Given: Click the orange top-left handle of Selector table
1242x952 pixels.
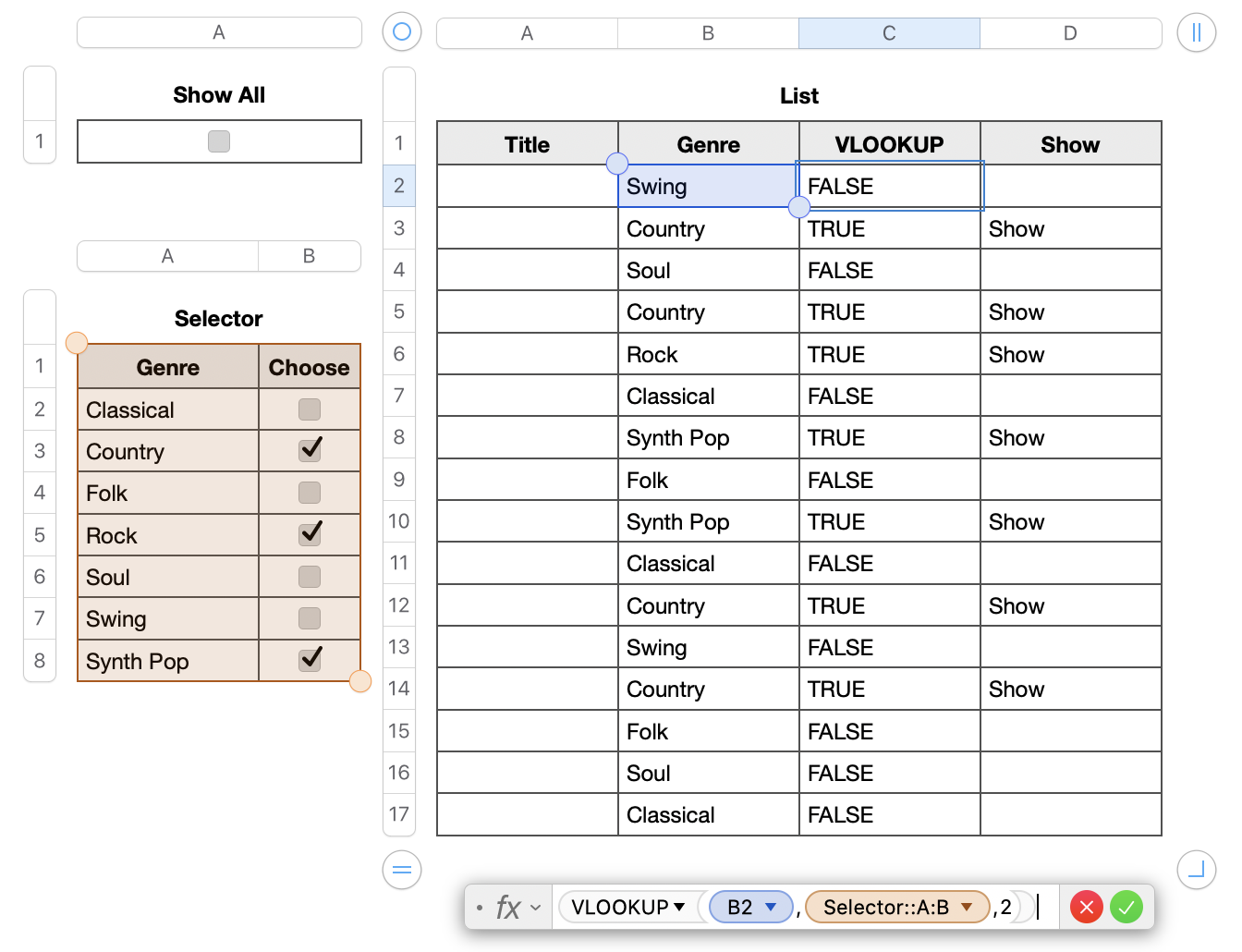Looking at the screenshot, I should [x=77, y=343].
